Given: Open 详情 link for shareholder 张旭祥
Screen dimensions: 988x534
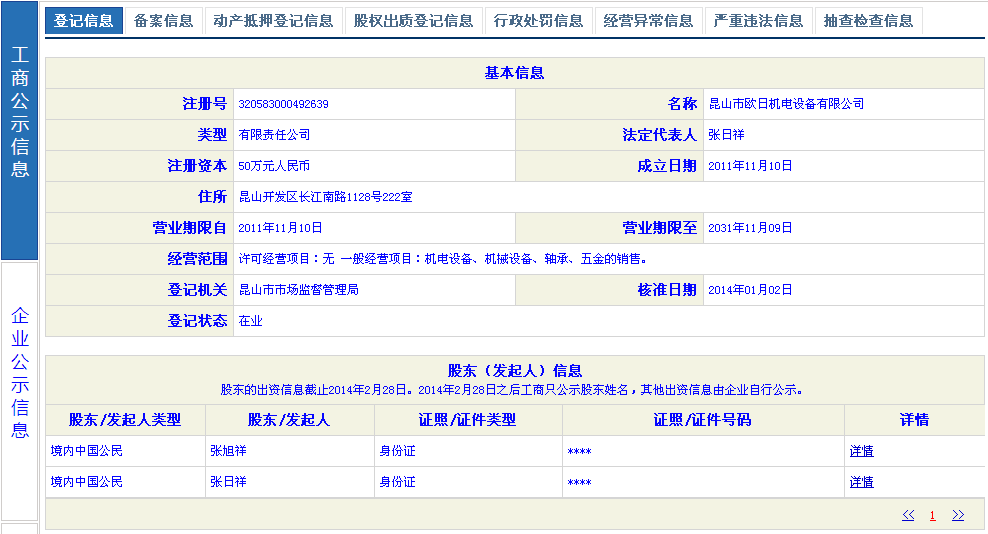Looking at the screenshot, I should coord(861,451).
